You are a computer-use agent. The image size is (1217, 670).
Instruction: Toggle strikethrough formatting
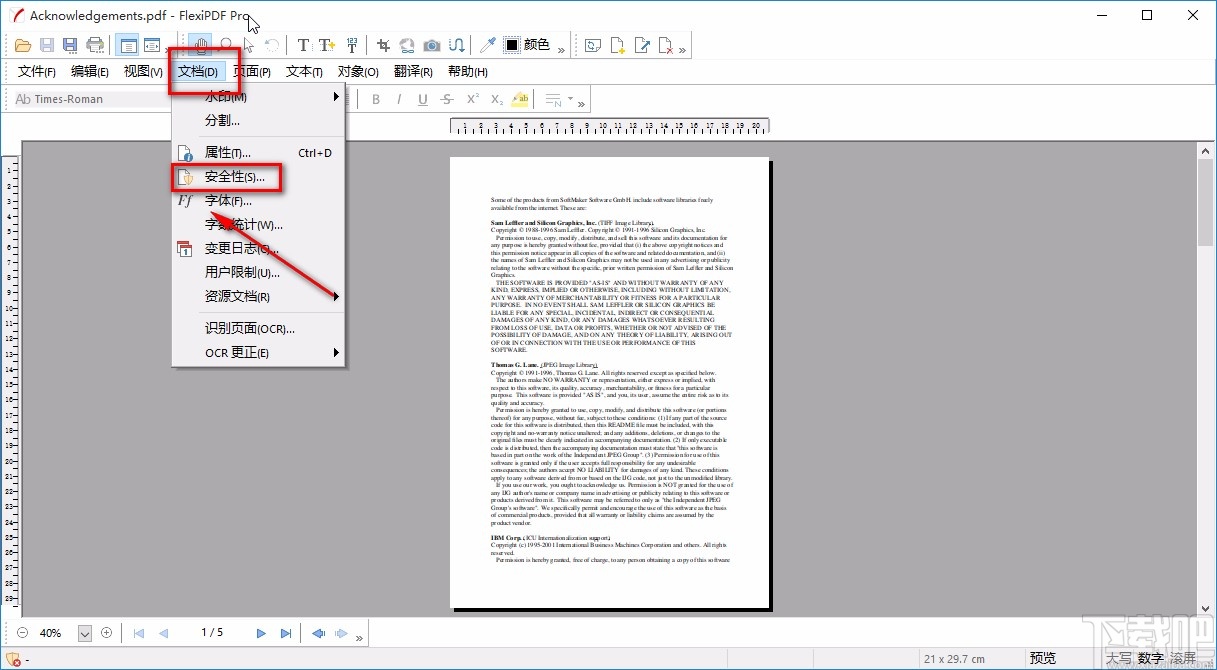(447, 99)
